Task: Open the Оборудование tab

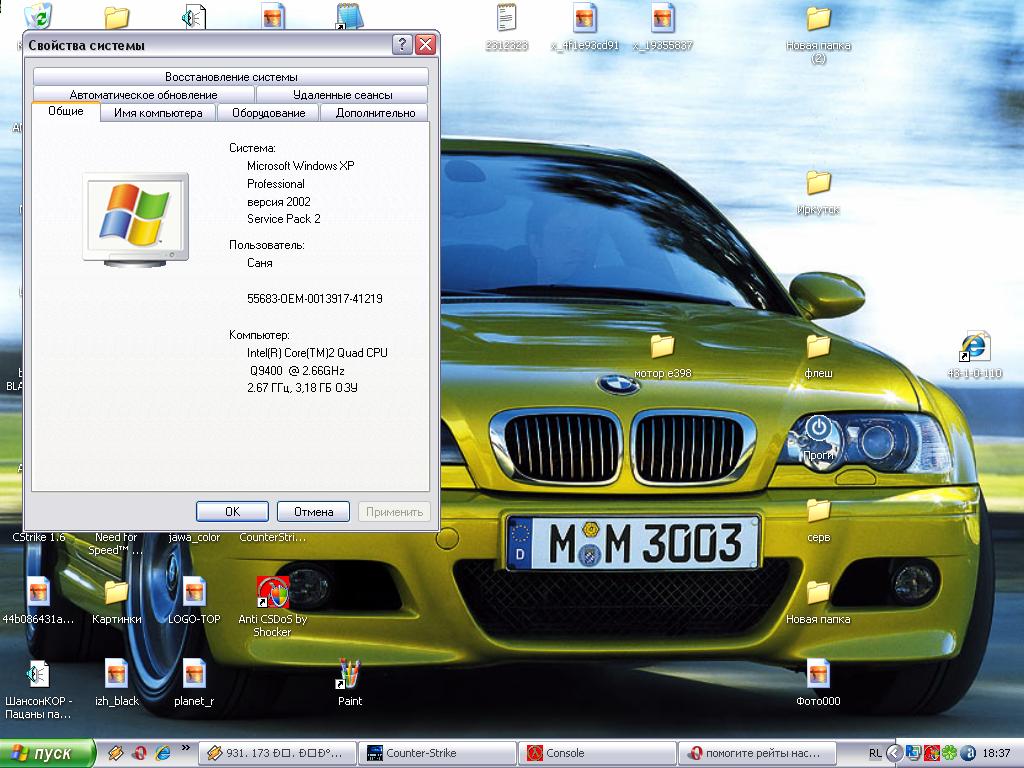Action: coord(268,113)
